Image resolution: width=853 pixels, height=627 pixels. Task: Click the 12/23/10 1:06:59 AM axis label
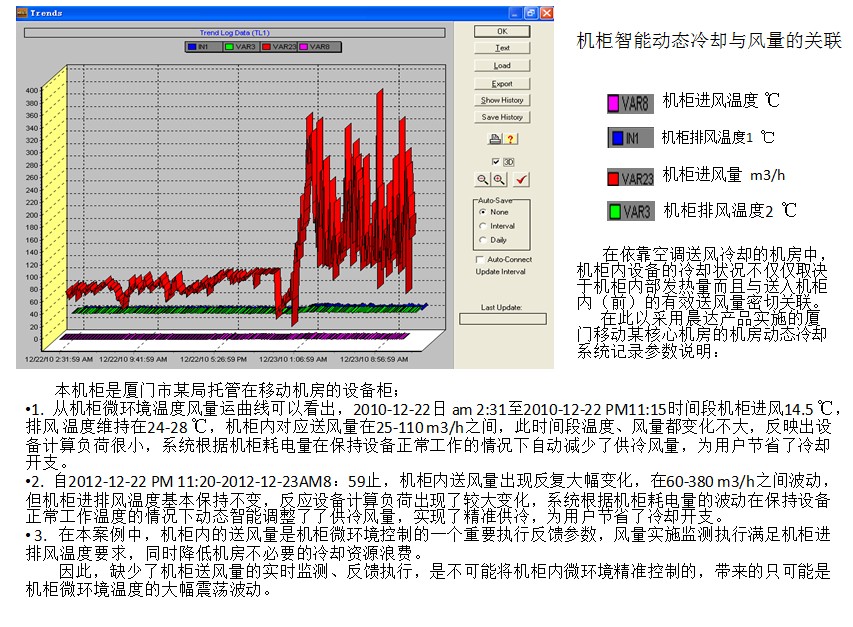pyautogui.click(x=293, y=359)
